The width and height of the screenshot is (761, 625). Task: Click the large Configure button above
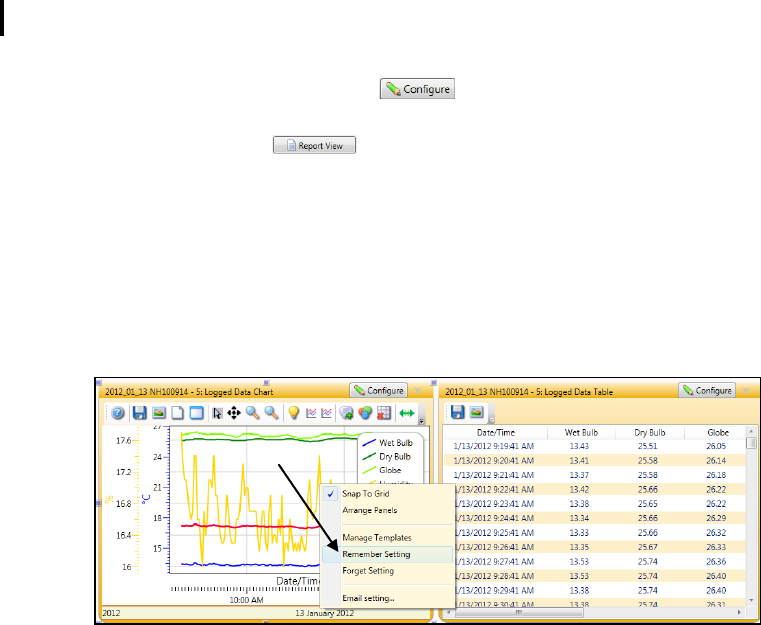tap(417, 89)
